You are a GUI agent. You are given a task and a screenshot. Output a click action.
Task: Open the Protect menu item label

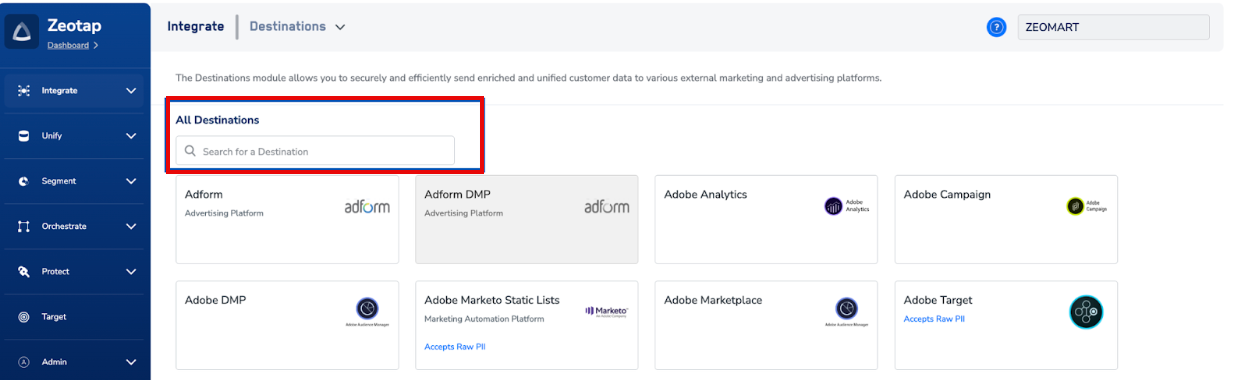coord(55,271)
